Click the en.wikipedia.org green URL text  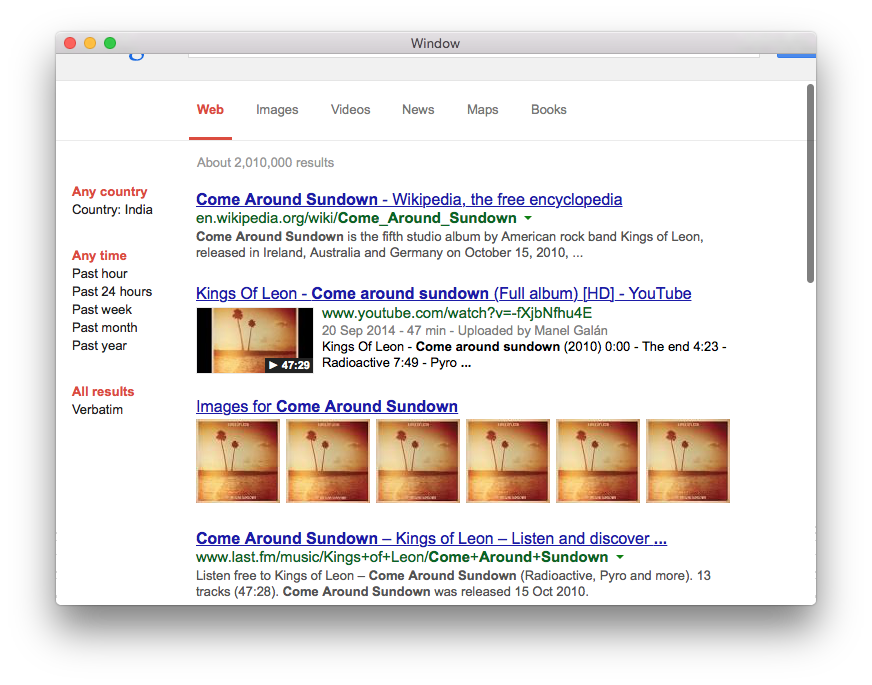coord(356,218)
